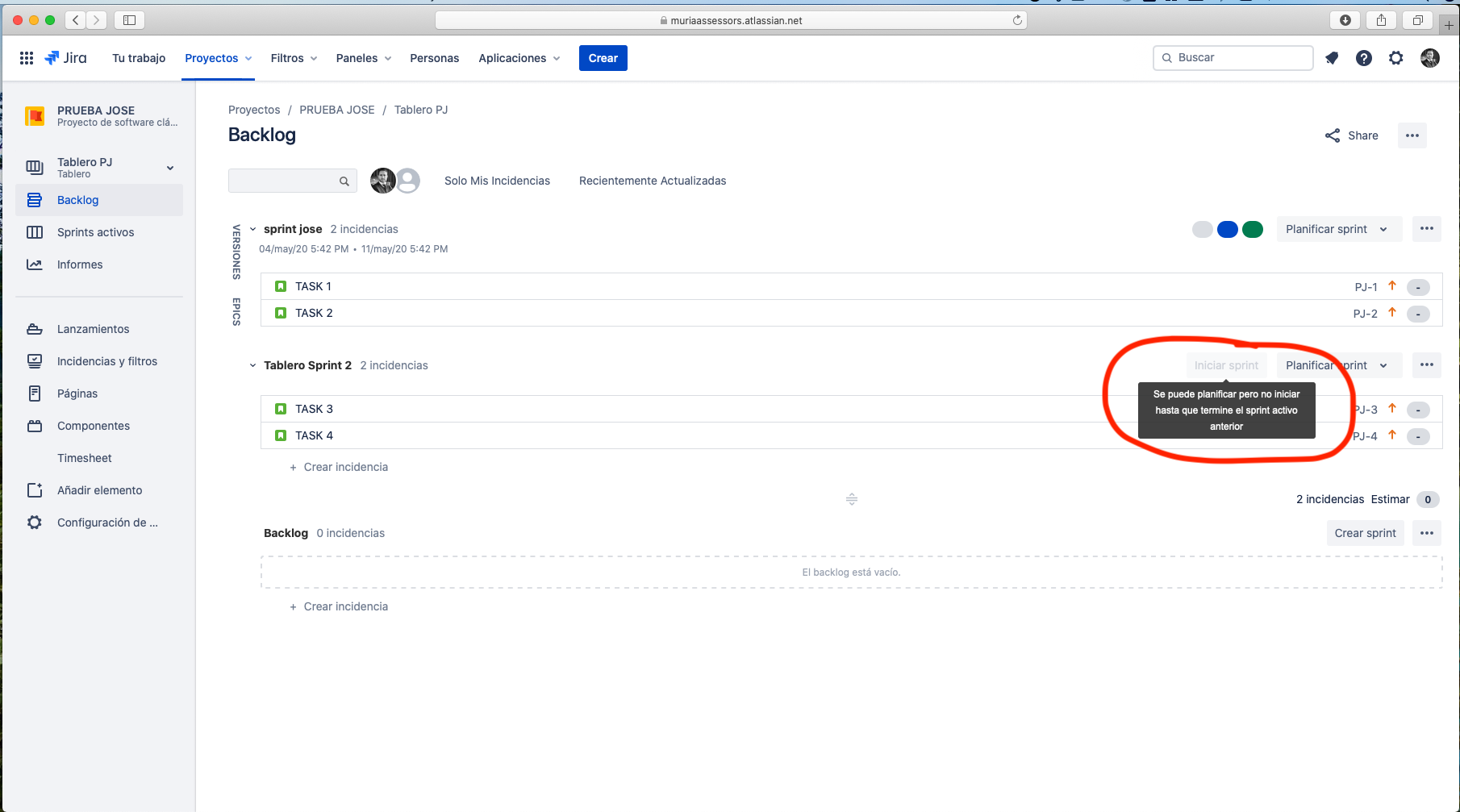Open the Proyectos dropdown menu

pos(219,58)
